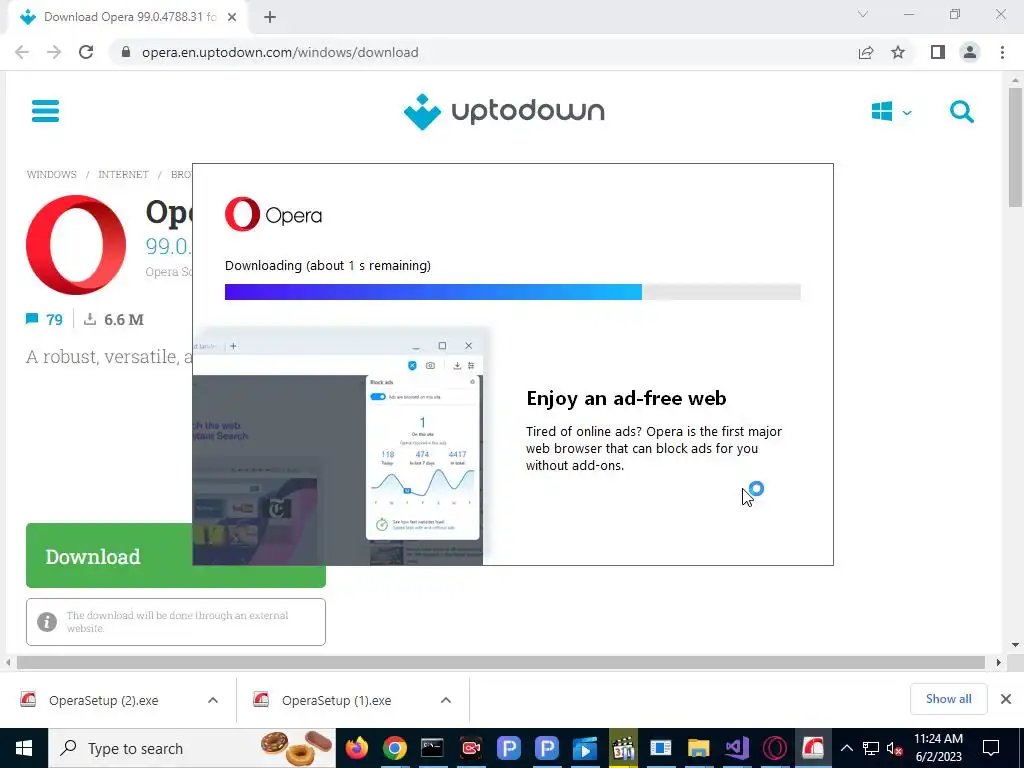Viewport: 1024px width, 768px height.
Task: Click the muted volume tray icon
Action: tap(895, 748)
